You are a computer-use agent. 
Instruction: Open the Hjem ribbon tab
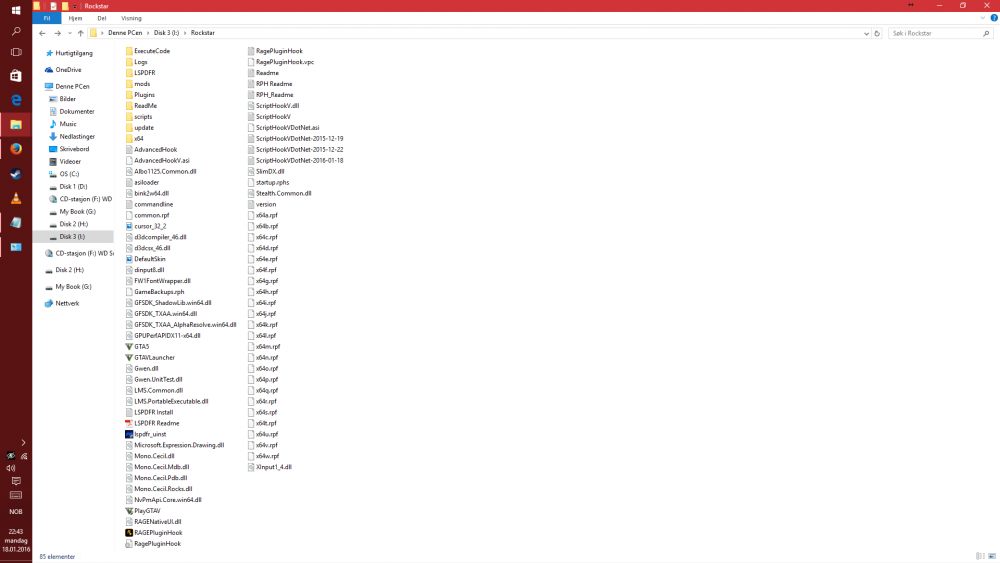75,18
